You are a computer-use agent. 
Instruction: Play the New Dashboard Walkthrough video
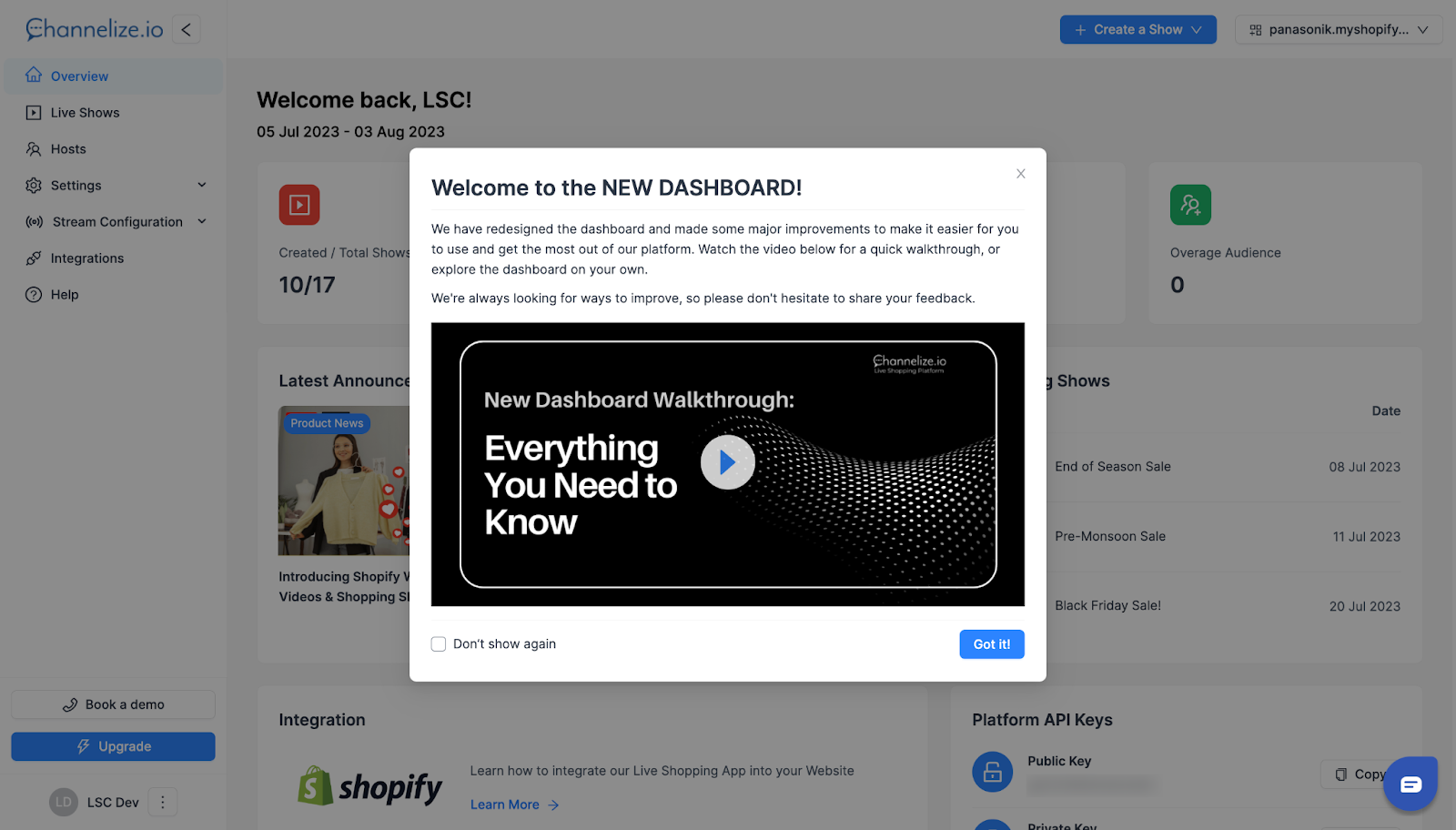tap(727, 462)
